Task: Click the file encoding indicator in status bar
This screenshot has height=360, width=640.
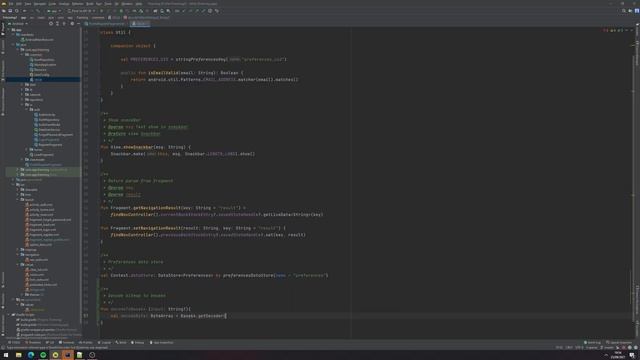Action: coord(579,347)
